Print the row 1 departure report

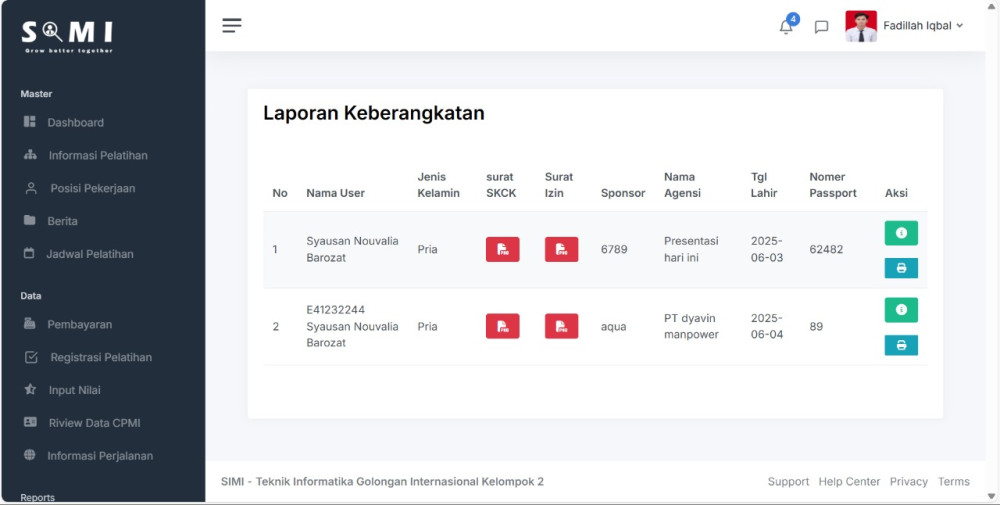pos(900,268)
